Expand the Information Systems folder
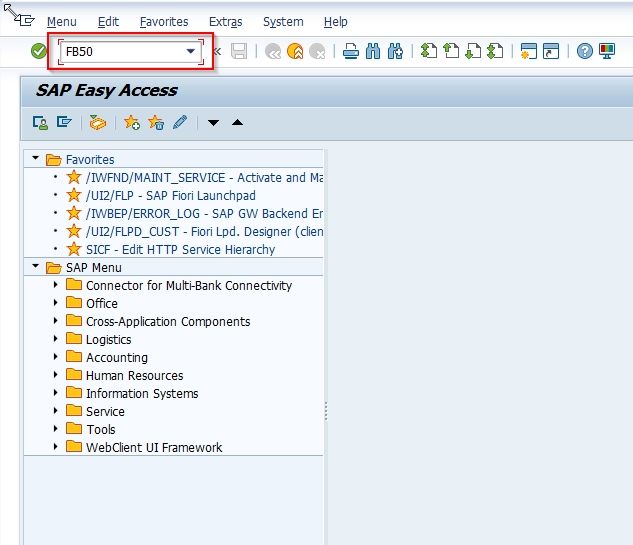 (x=56, y=392)
